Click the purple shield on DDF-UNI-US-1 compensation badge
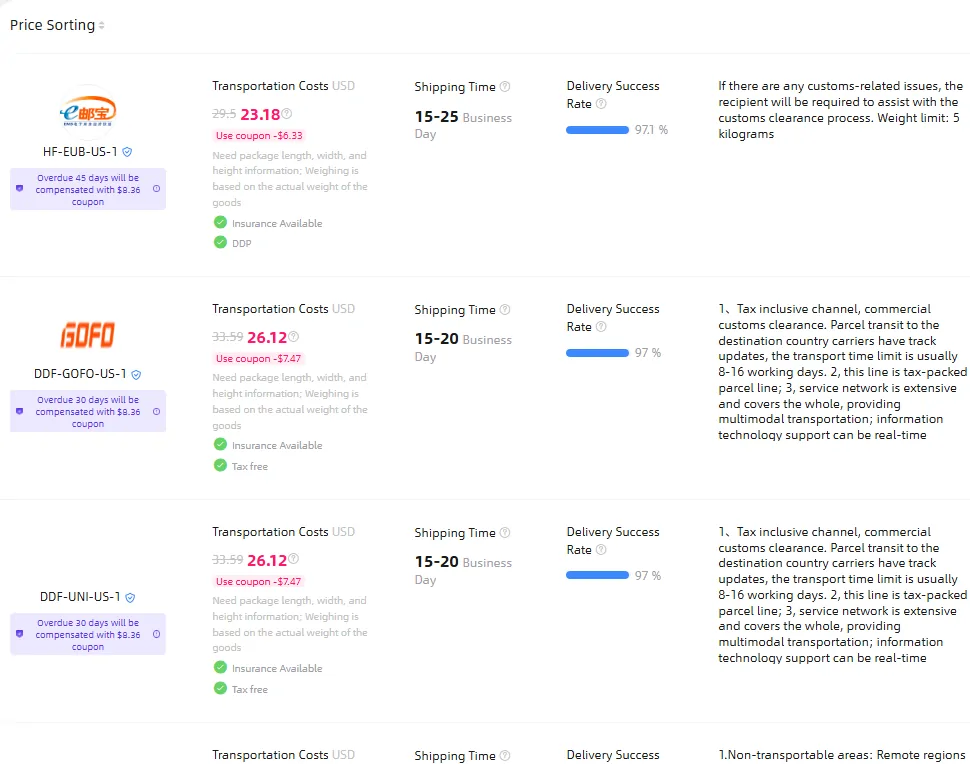Screen dimensions: 970x764 [x=20, y=634]
